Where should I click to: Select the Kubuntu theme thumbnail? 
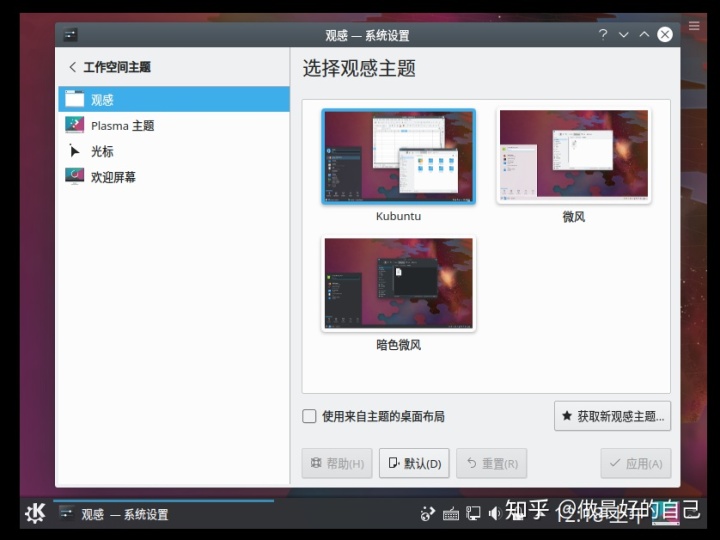click(399, 156)
